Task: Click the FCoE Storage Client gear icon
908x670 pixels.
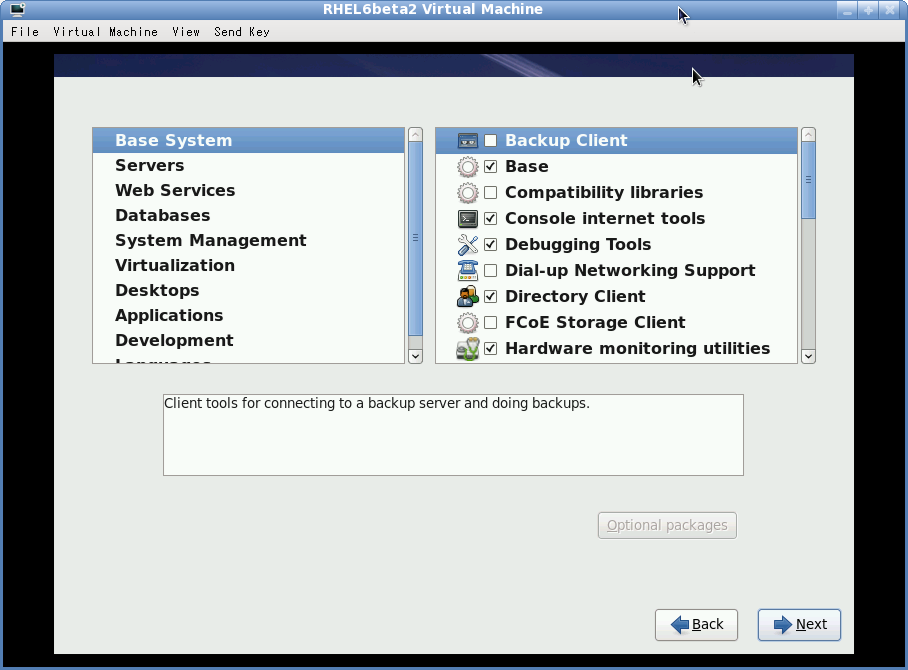Action: 467,323
